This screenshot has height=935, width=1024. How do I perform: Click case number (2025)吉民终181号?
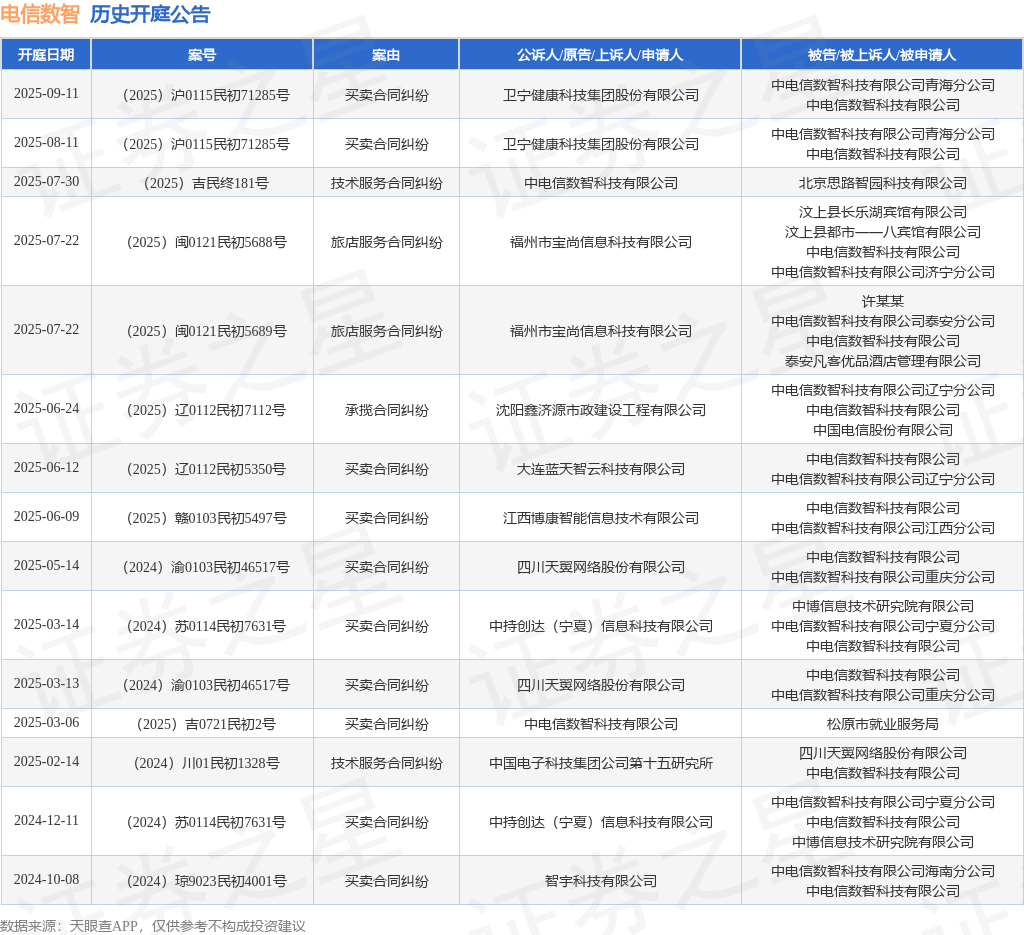pos(206,183)
